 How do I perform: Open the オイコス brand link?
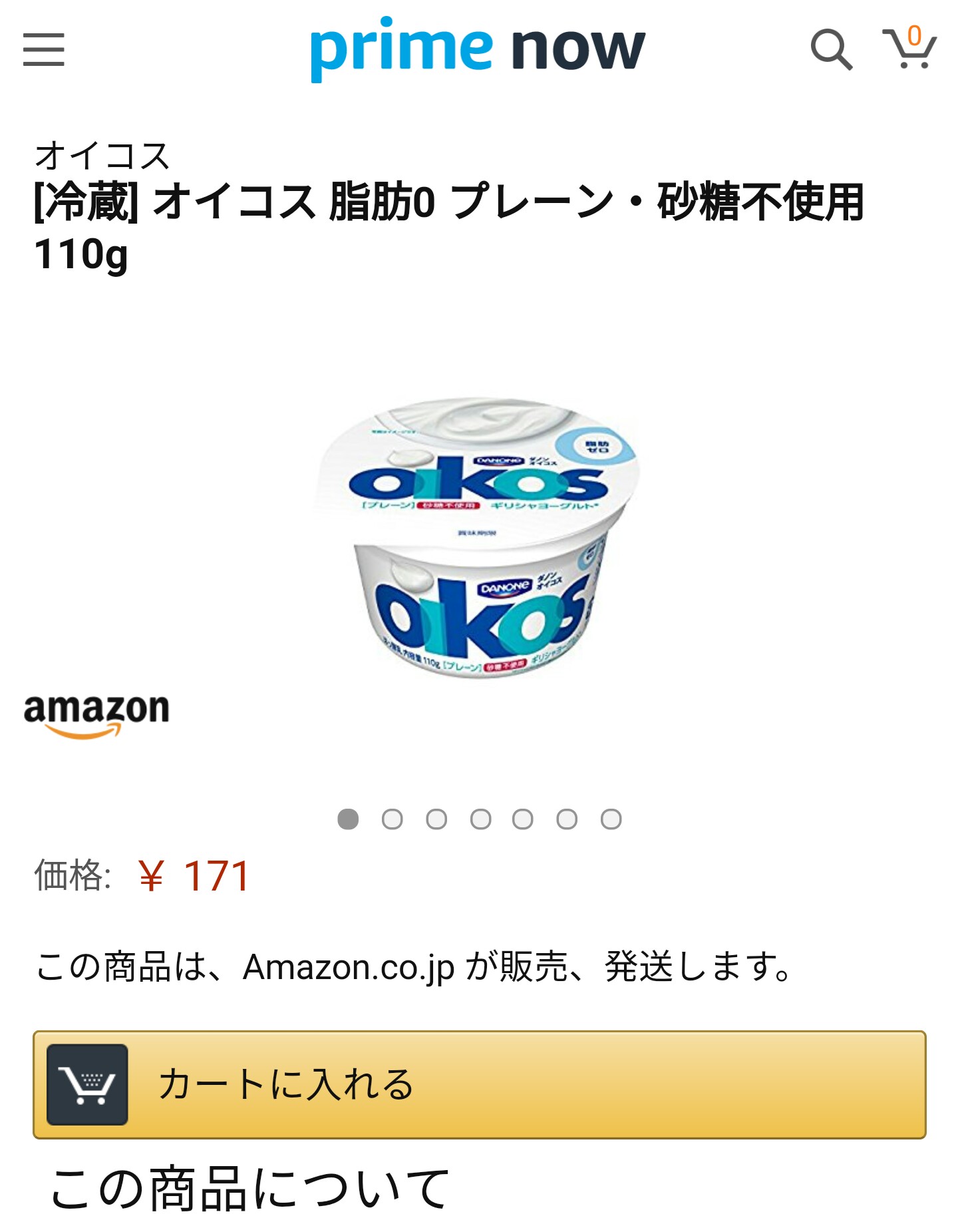click(102, 156)
